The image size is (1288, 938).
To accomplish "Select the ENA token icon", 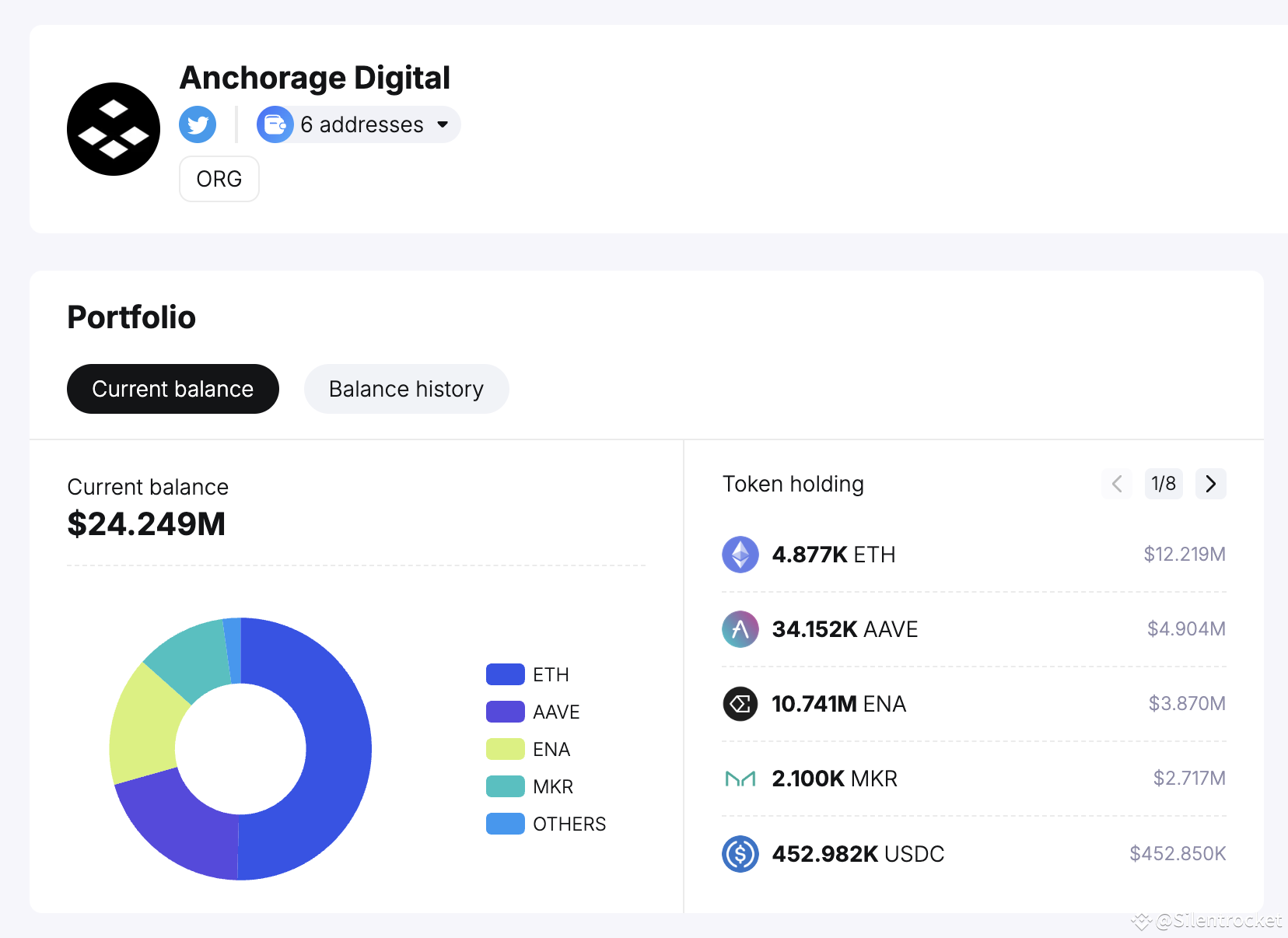I will pyautogui.click(x=740, y=704).
